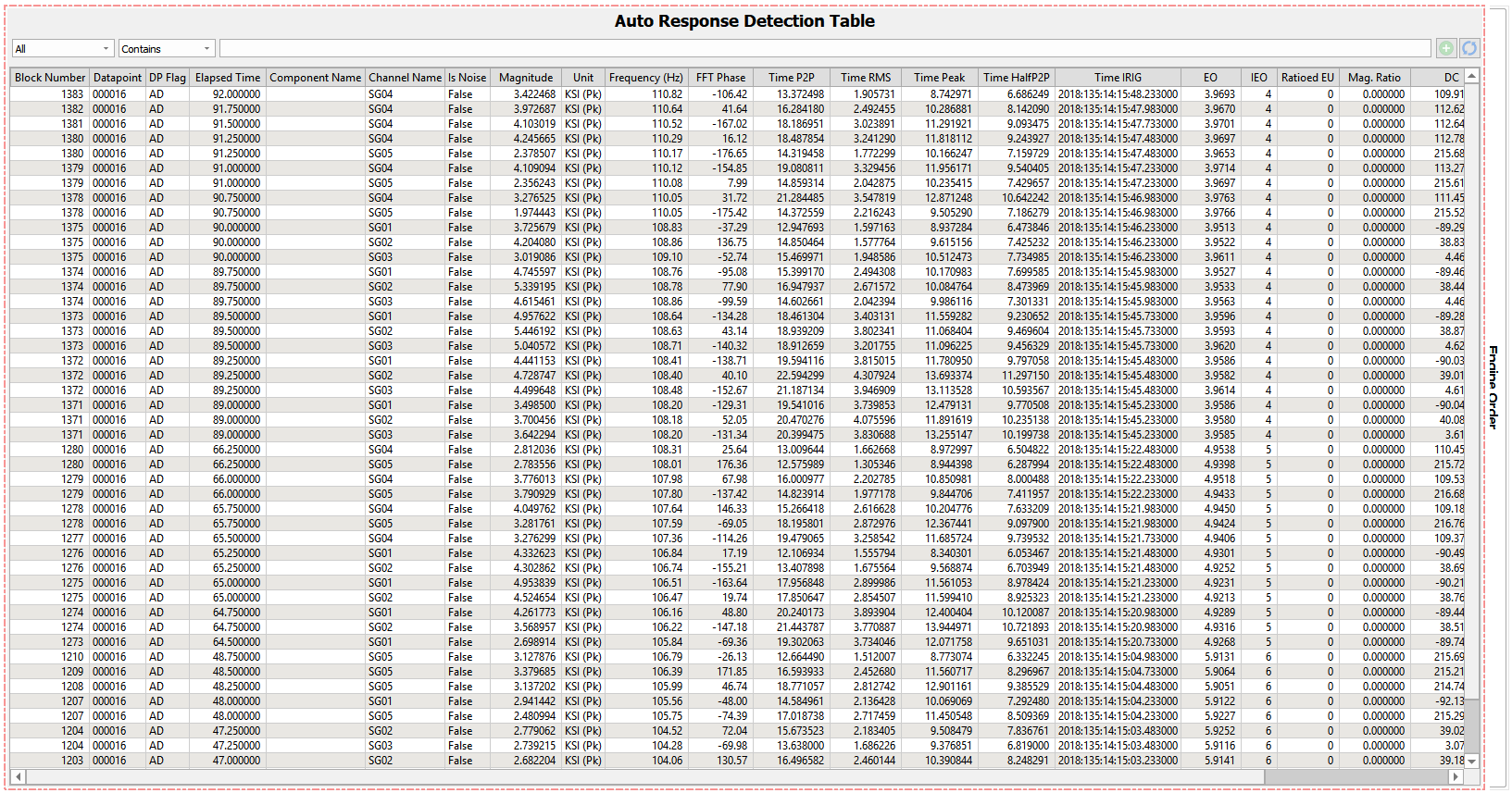
Task: Select Time IRIG cell '2018:135:14:15:03.233000'
Action: click(1118, 761)
